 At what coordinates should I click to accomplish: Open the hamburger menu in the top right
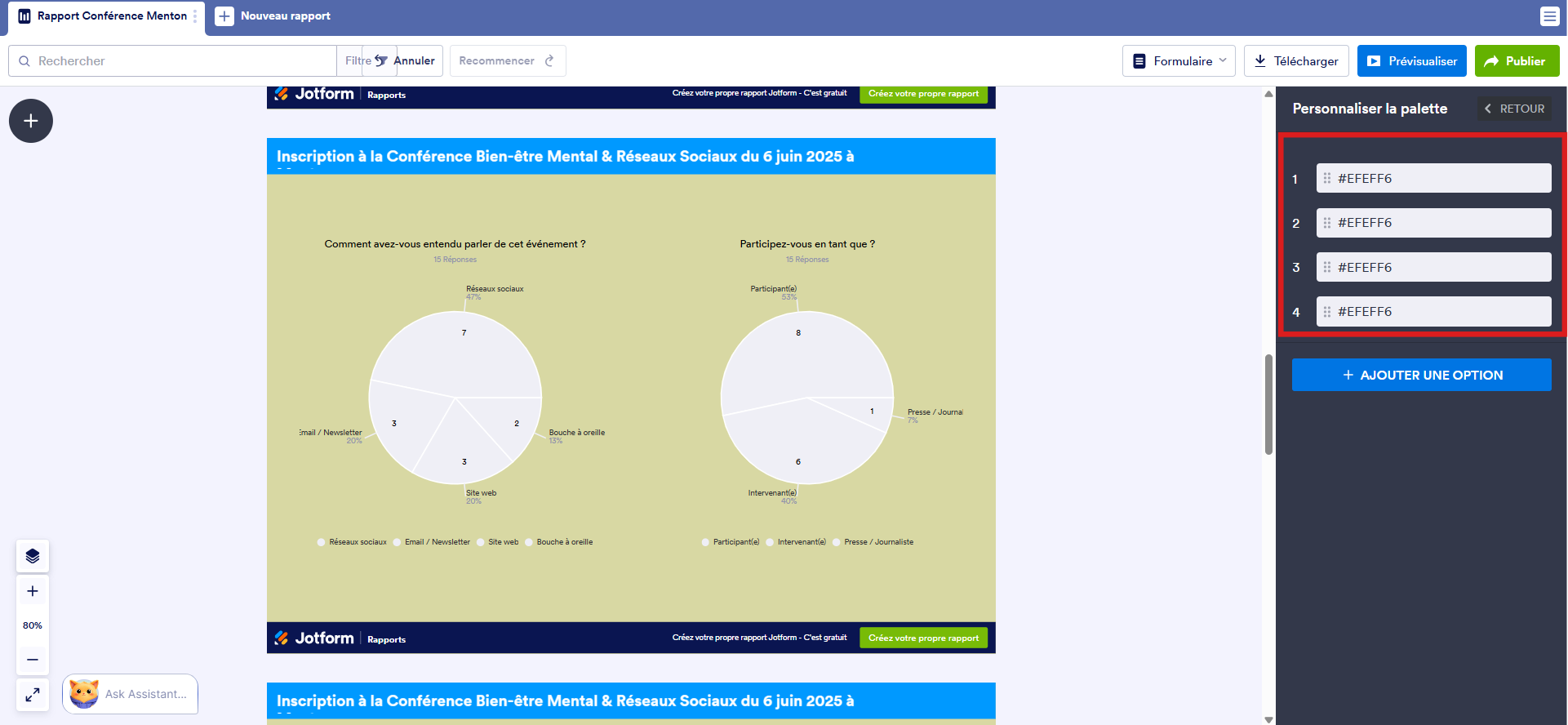pos(1549,16)
